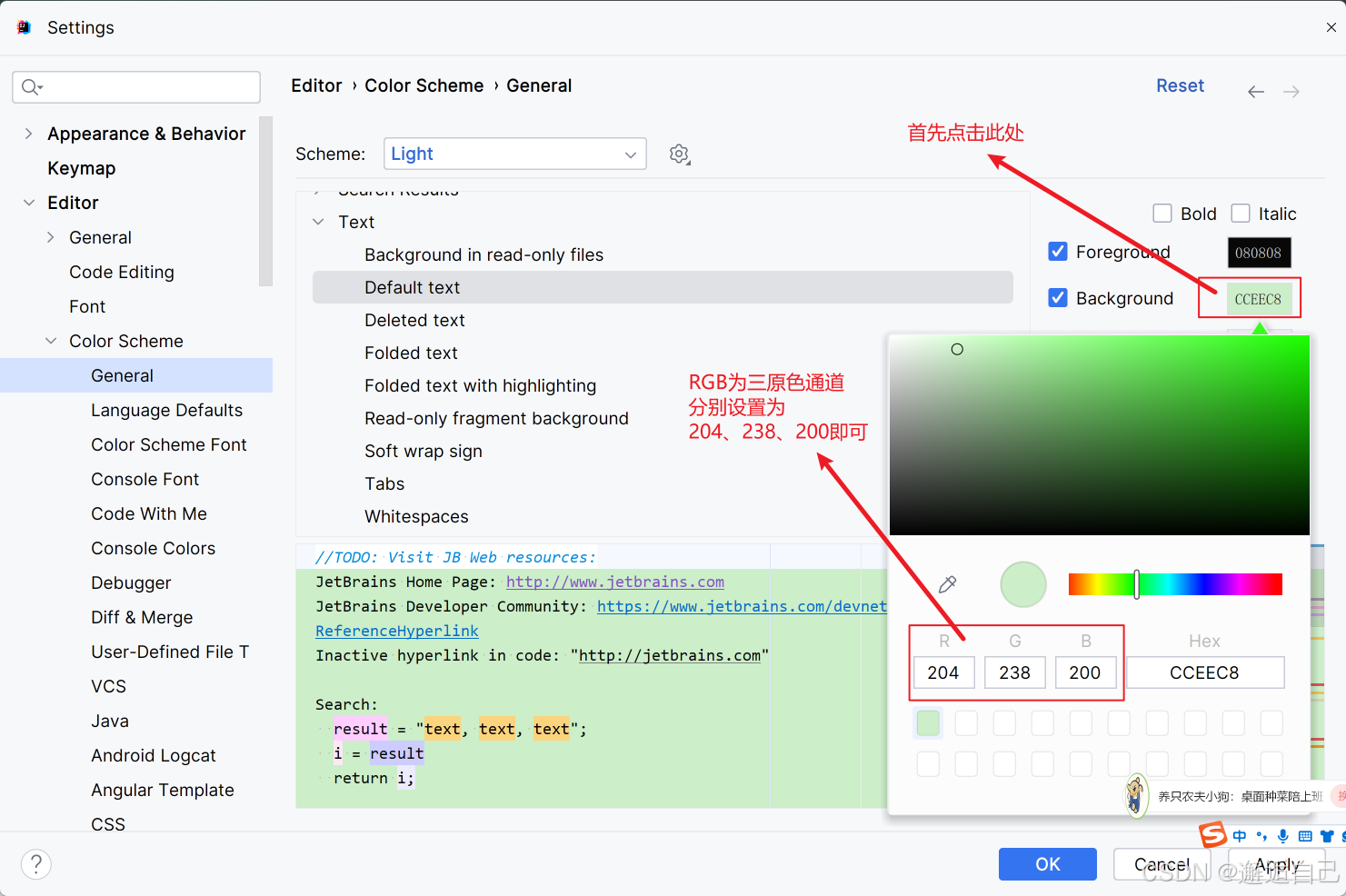Click the Background color swatch CCEEC8
The image size is (1346, 896).
(x=1259, y=299)
